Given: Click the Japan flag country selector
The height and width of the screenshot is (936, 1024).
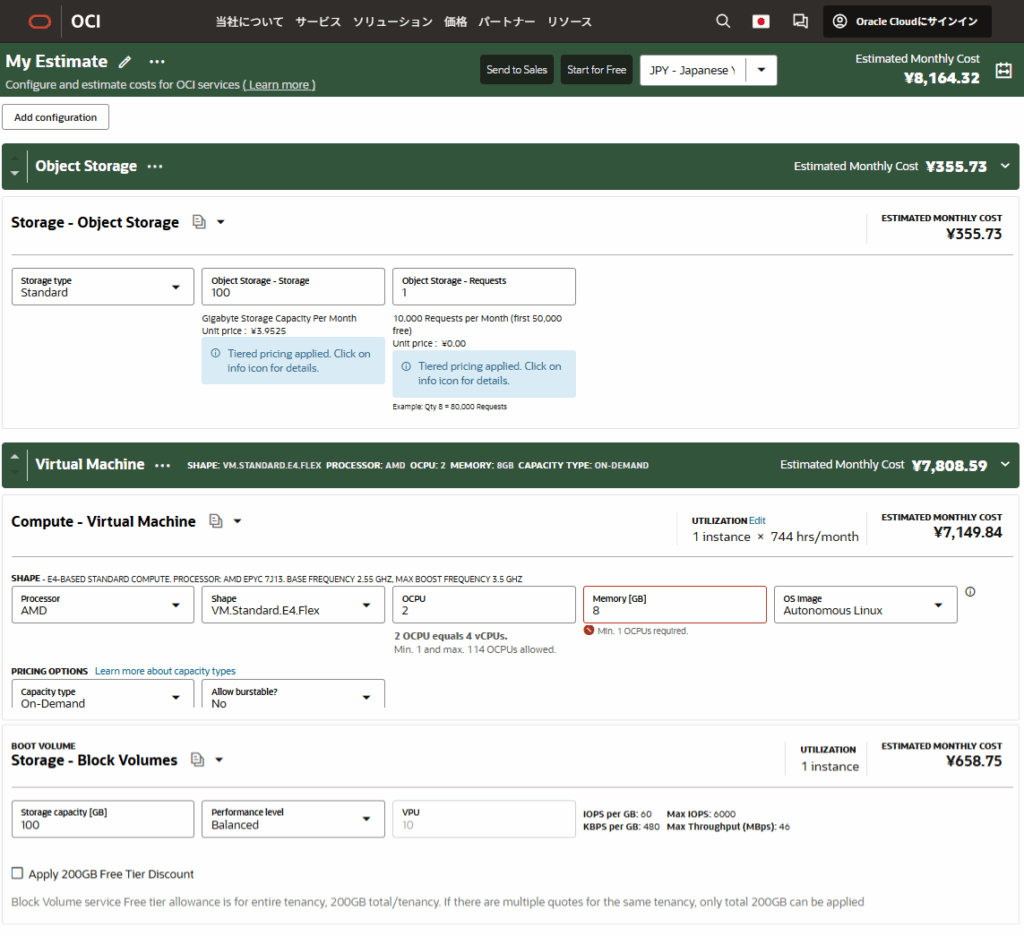Looking at the screenshot, I should (761, 21).
